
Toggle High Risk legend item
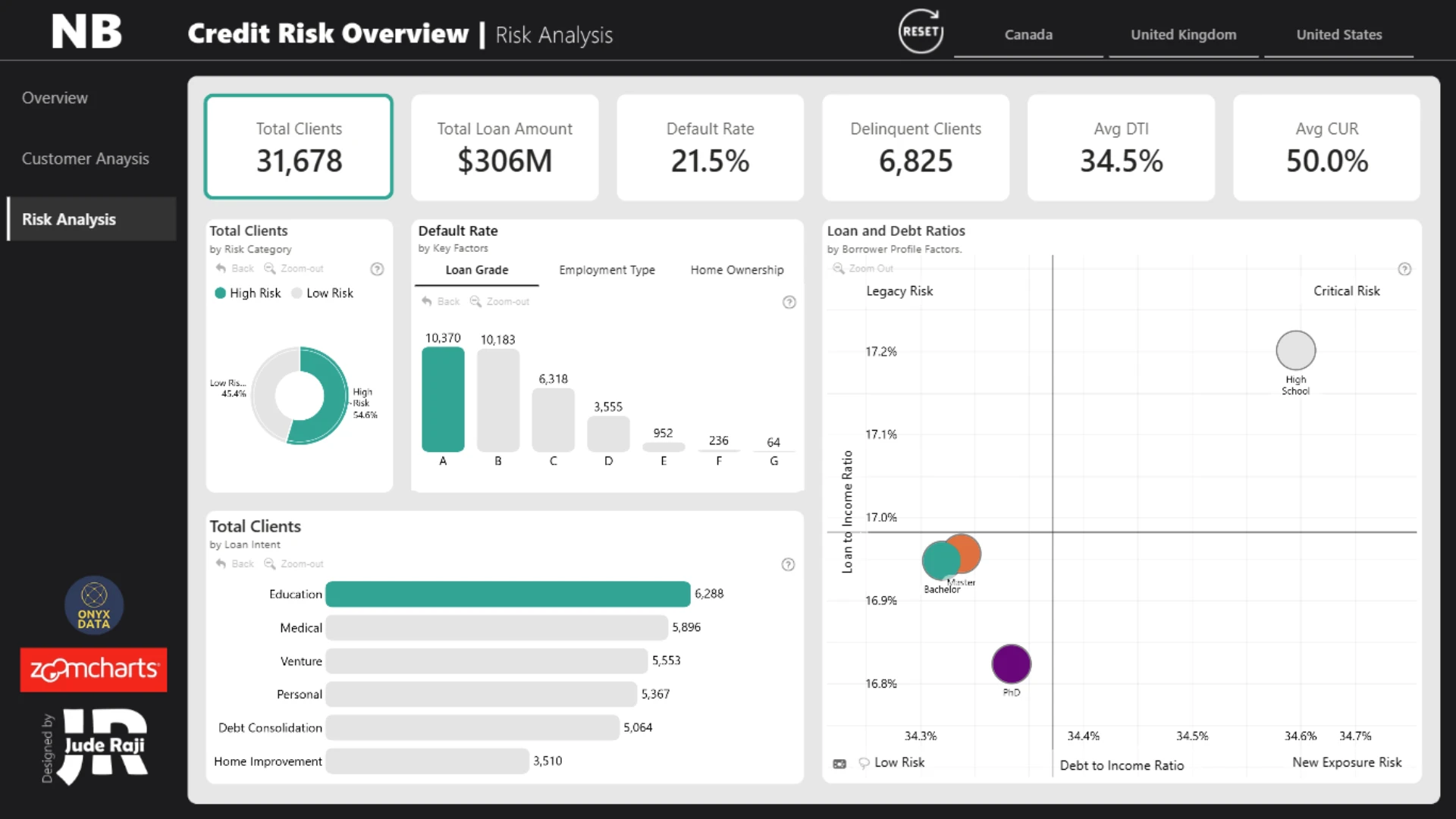248,293
